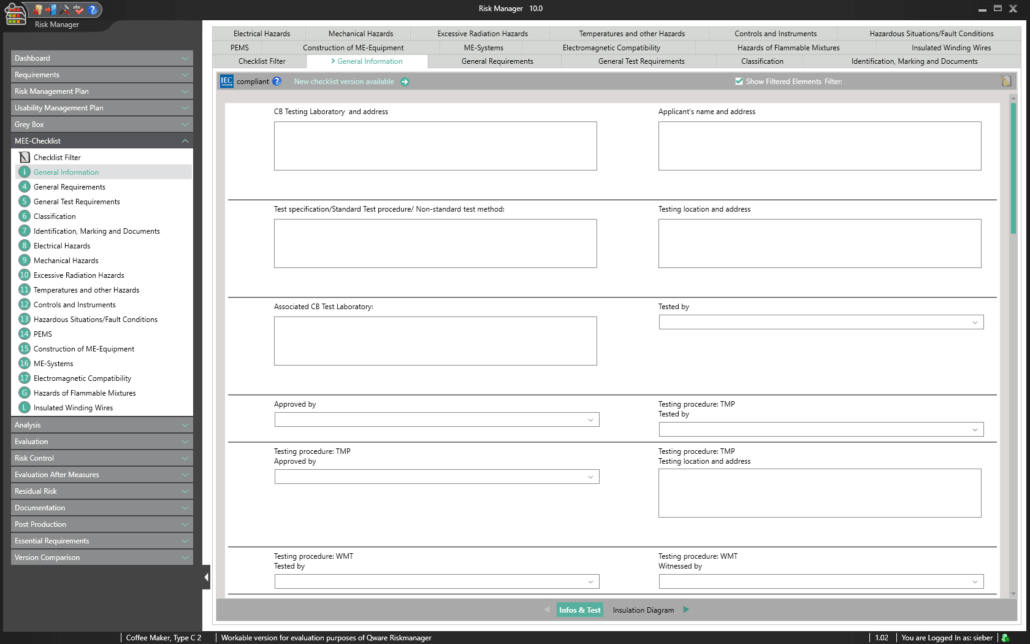Click the number 14 badge for PEMS
The image size is (1030, 644).
24,334
